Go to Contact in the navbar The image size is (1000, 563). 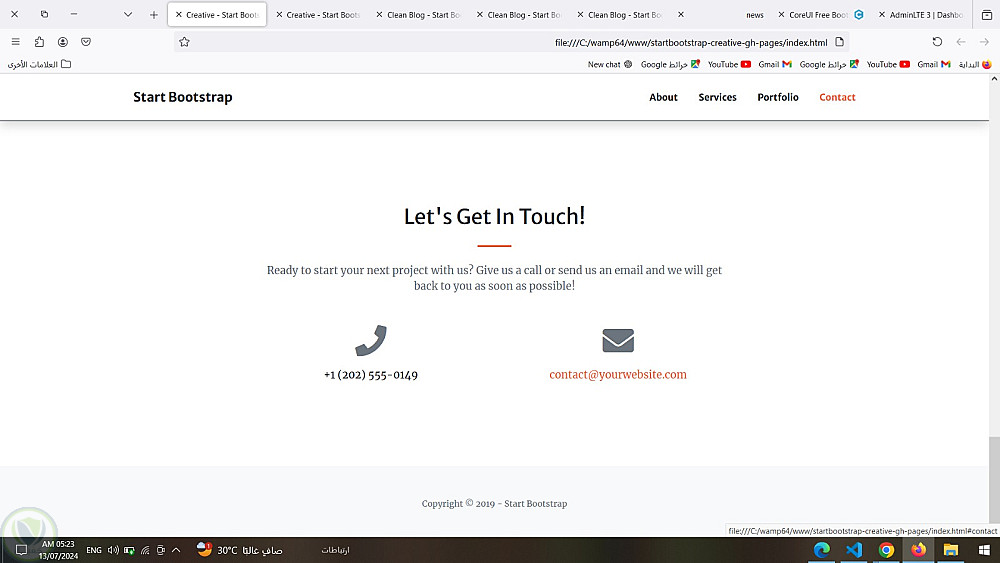[x=837, y=97]
